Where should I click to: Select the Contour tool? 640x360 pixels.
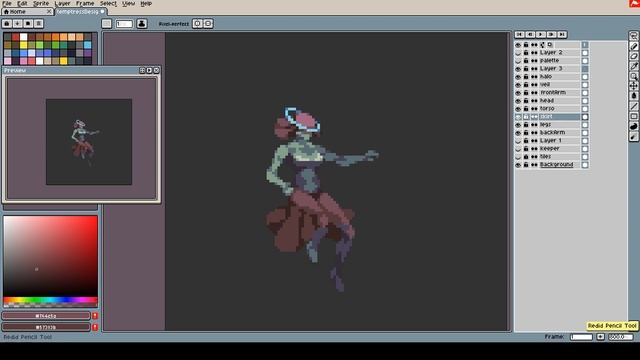click(x=633, y=127)
